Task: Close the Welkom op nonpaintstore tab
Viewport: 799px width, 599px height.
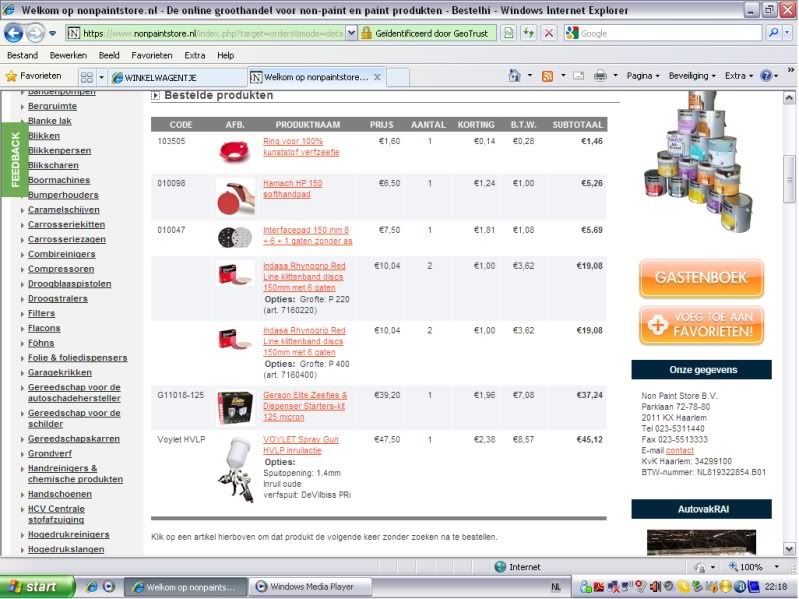Action: click(377, 77)
